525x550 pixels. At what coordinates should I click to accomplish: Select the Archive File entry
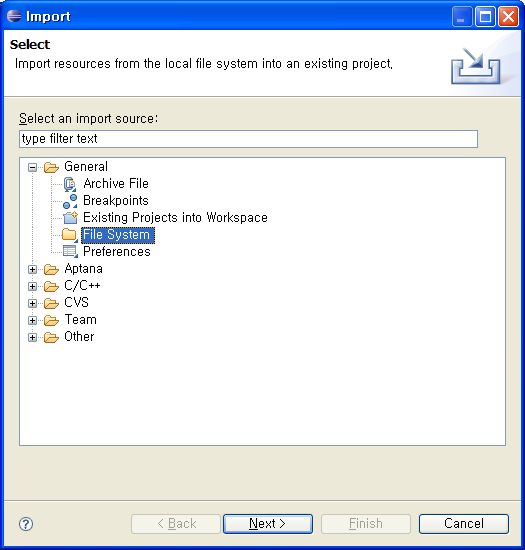tap(116, 183)
